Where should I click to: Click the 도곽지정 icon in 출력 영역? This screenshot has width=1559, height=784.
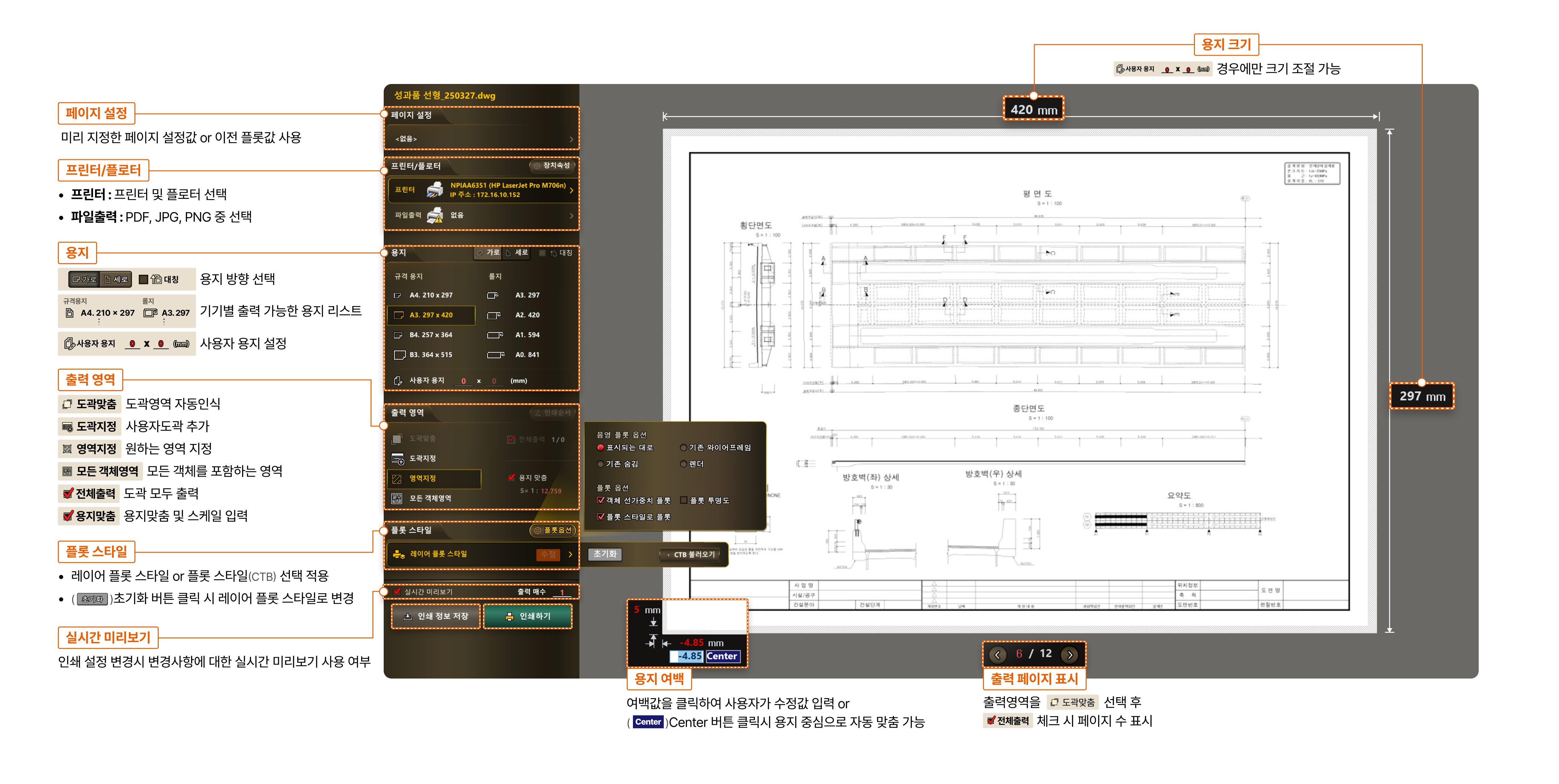click(397, 459)
